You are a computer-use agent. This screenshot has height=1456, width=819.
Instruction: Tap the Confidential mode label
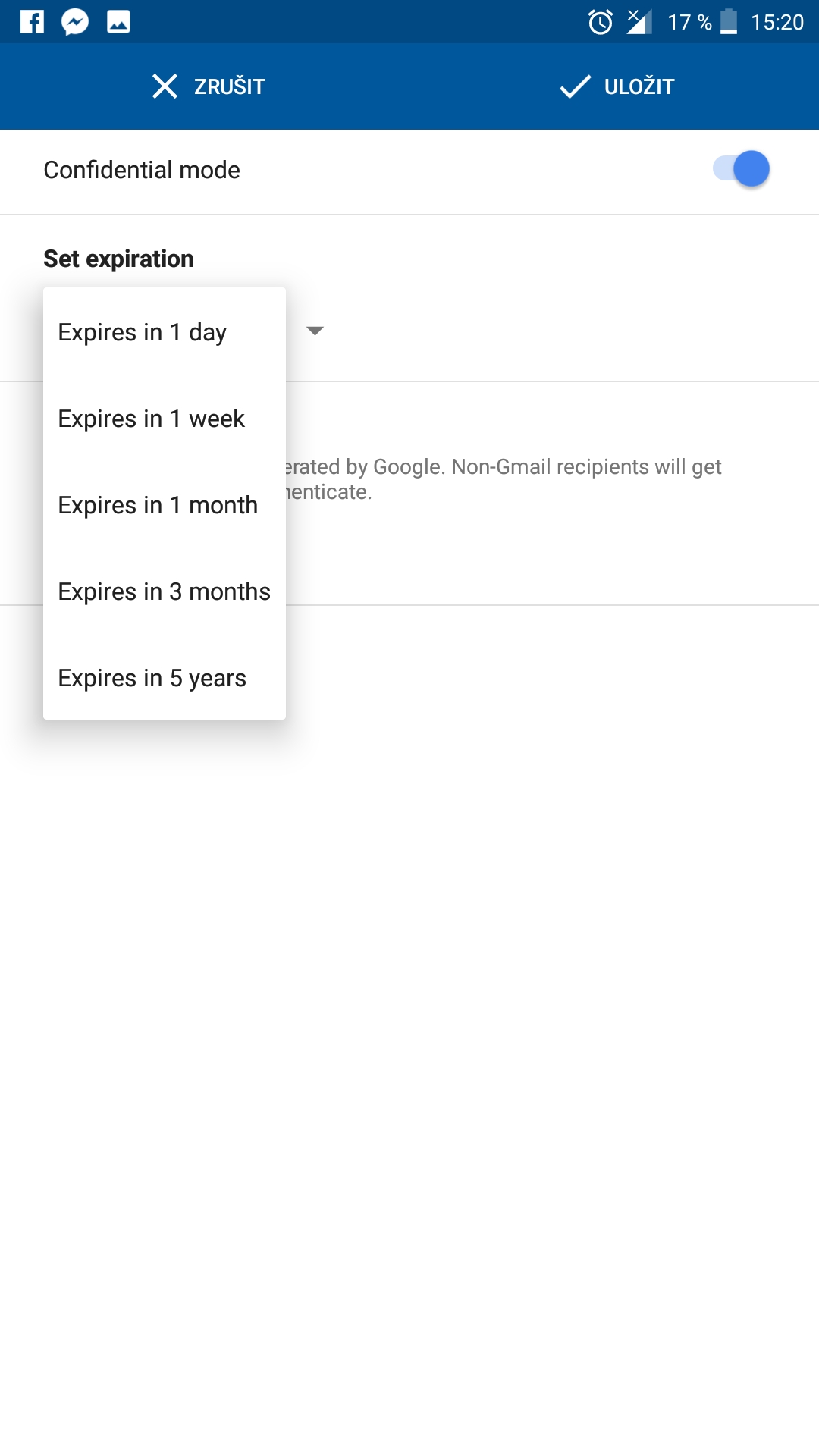pyautogui.click(x=142, y=170)
